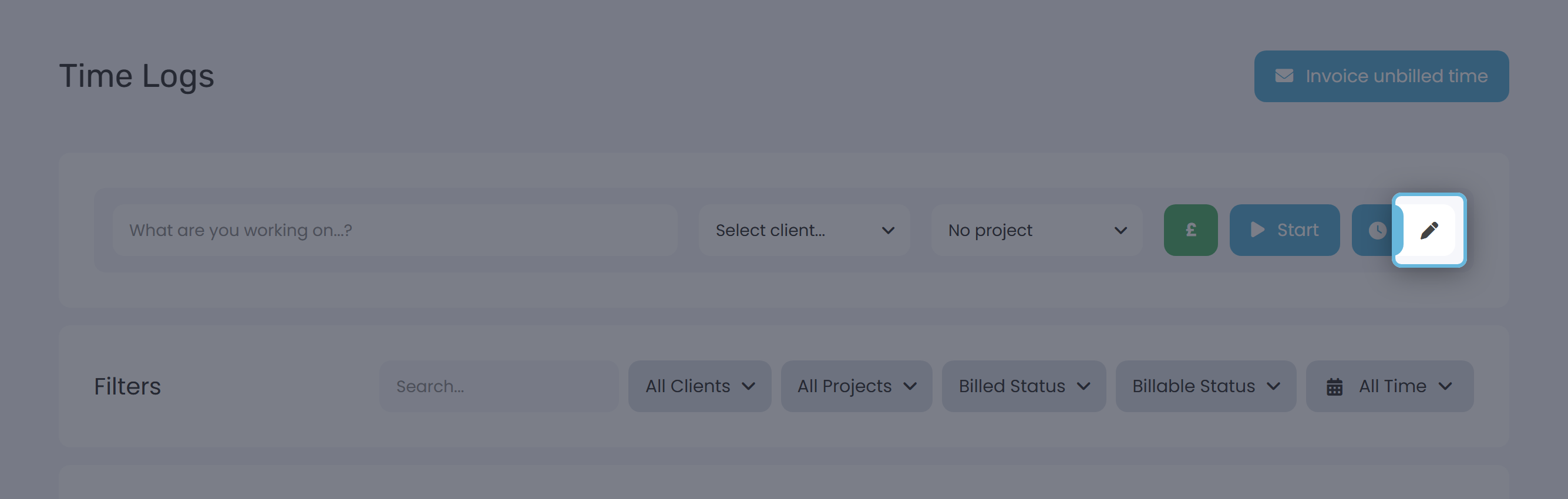
Task: Click the Billed Status chevron arrow
Action: (1084, 386)
